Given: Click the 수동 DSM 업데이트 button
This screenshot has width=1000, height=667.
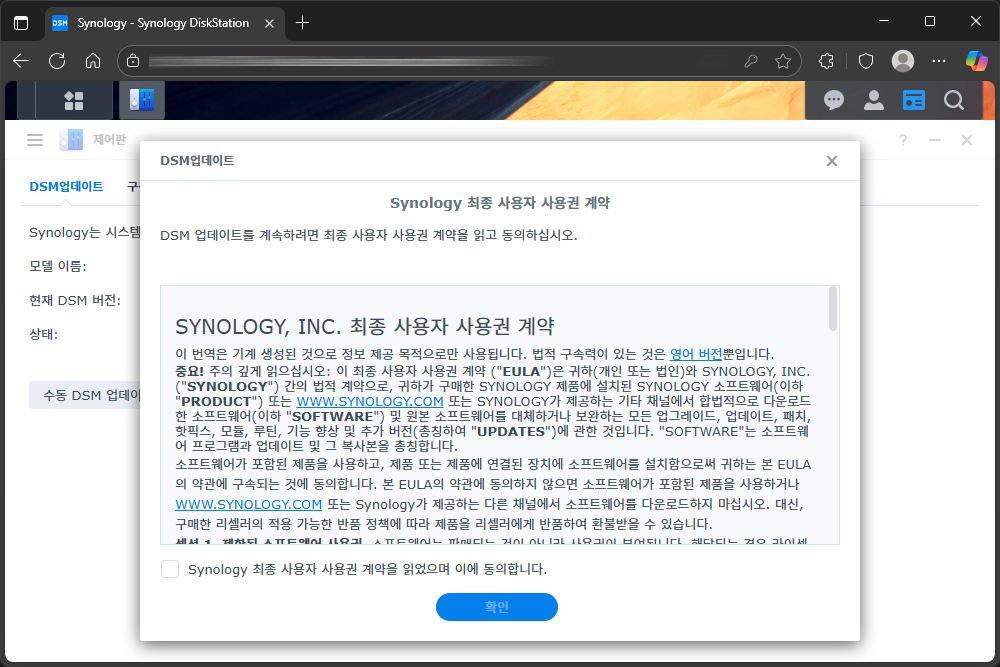Looking at the screenshot, I should [85, 395].
